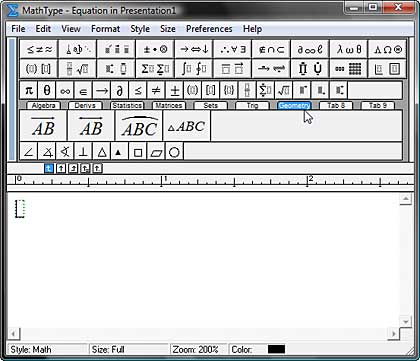Open the summation templates palette
The height and width of the screenshot is (361, 420).
[155, 69]
